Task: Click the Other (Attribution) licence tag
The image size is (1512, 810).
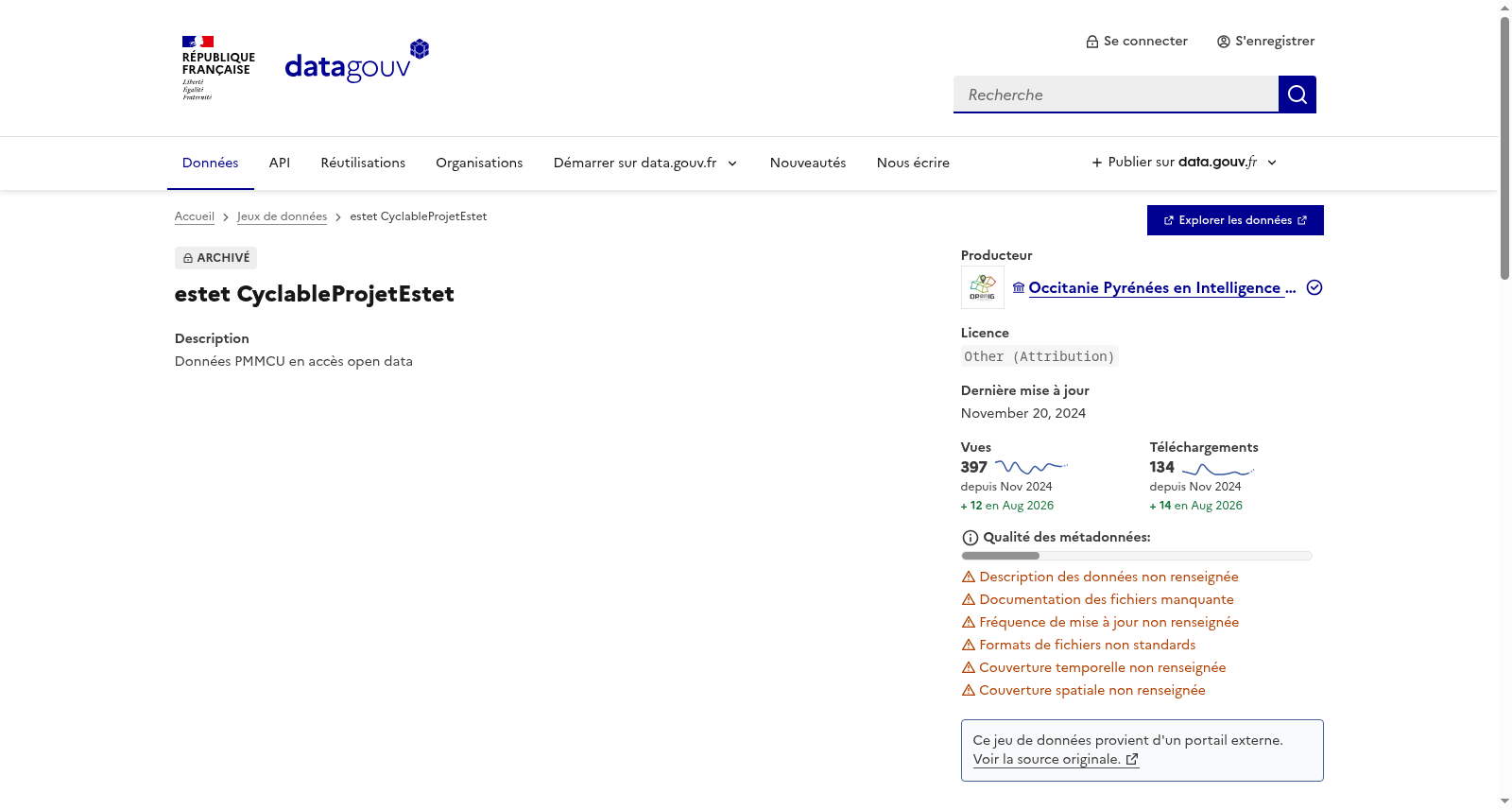Action: click(1039, 356)
